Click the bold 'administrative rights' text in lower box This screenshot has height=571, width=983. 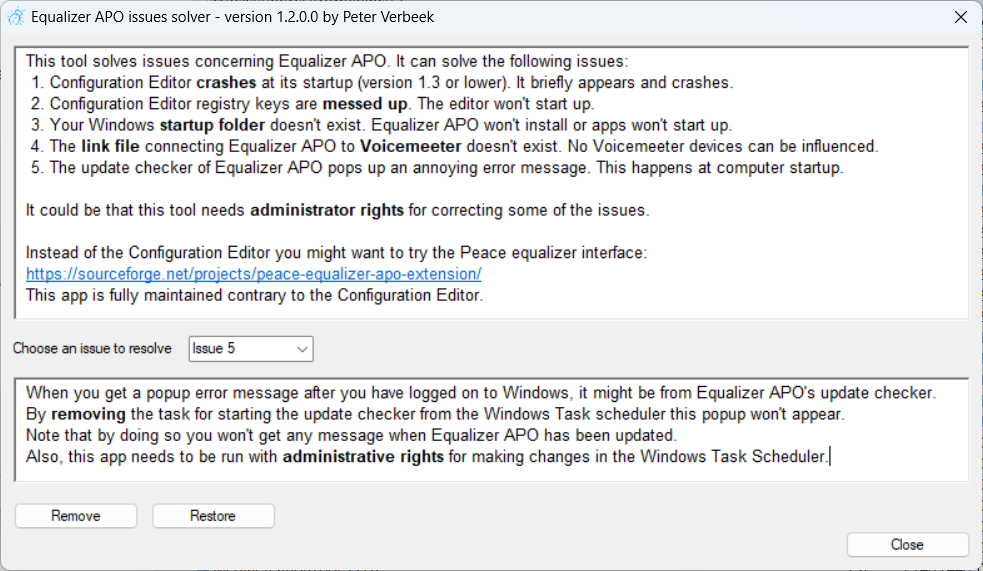pos(362,457)
